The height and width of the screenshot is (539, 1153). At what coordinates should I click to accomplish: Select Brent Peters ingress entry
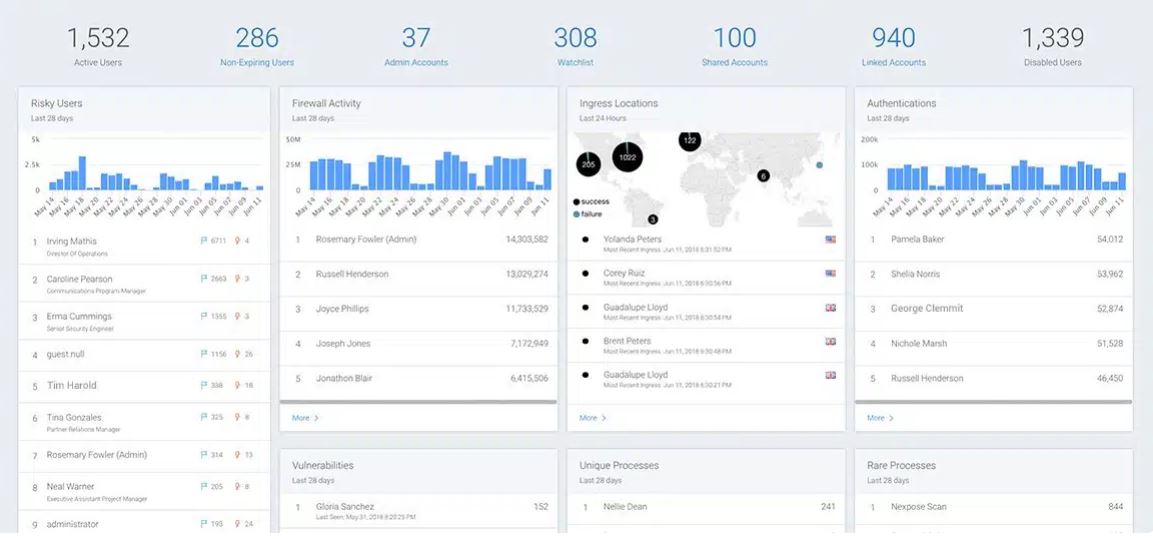click(706, 346)
